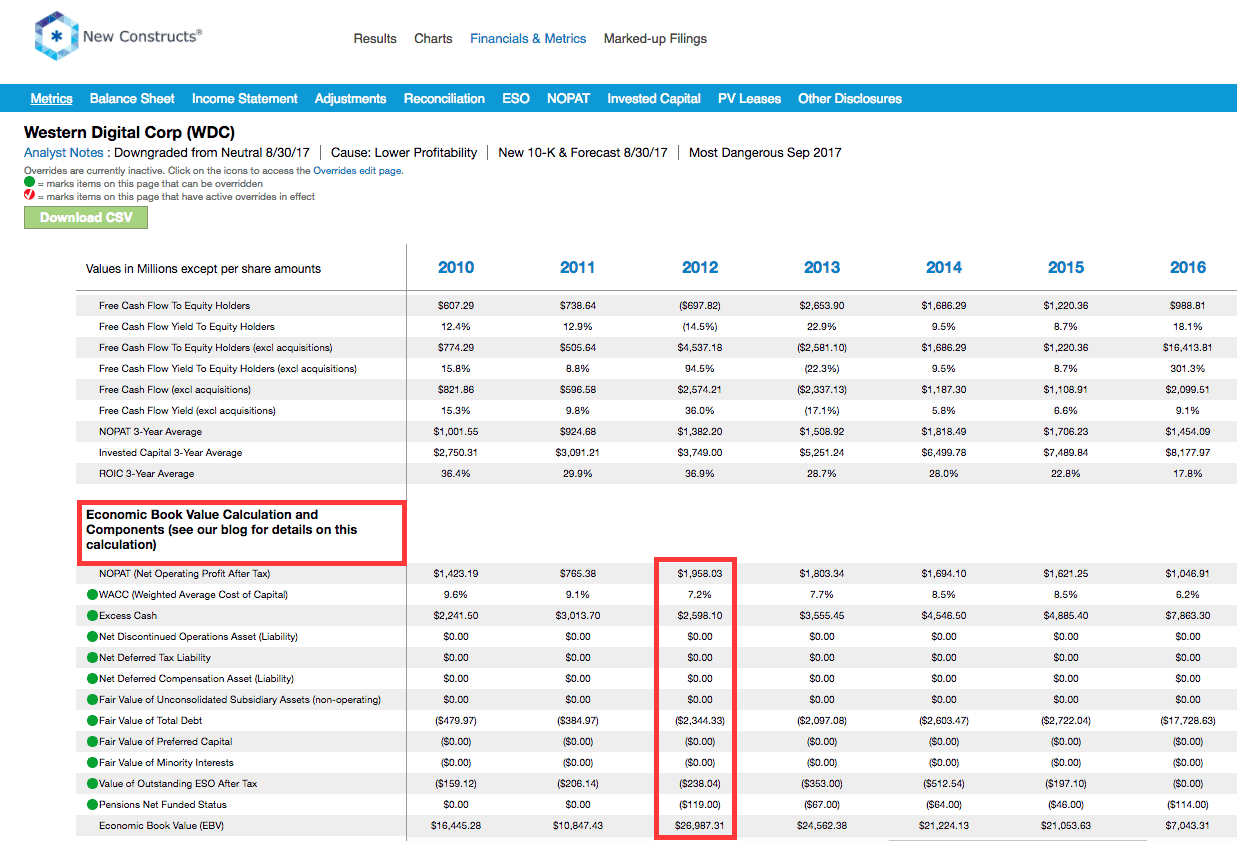The height and width of the screenshot is (841, 1237).
Task: Open the Reconciliation tab
Action: [444, 98]
